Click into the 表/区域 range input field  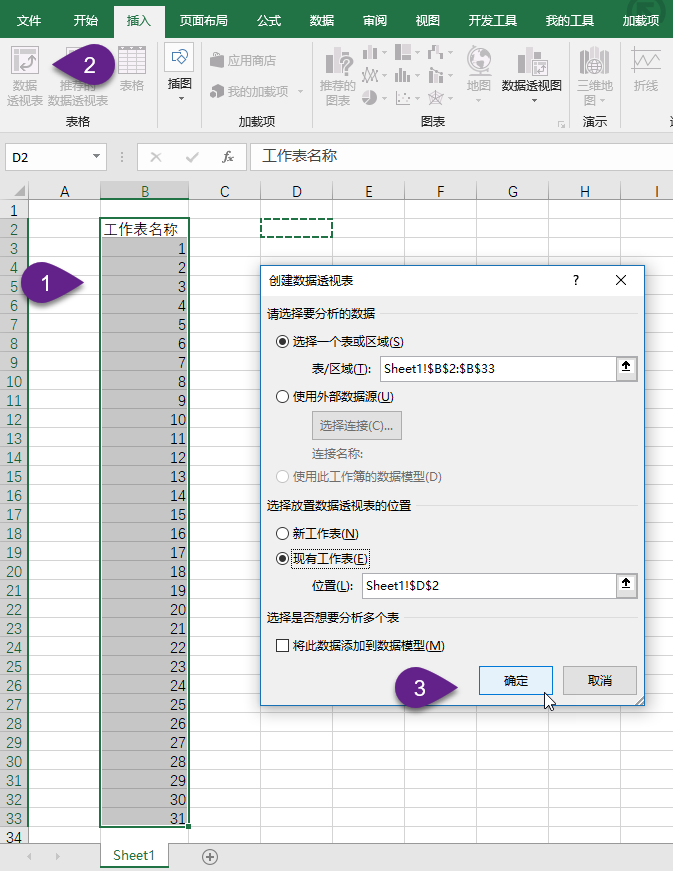click(495, 368)
